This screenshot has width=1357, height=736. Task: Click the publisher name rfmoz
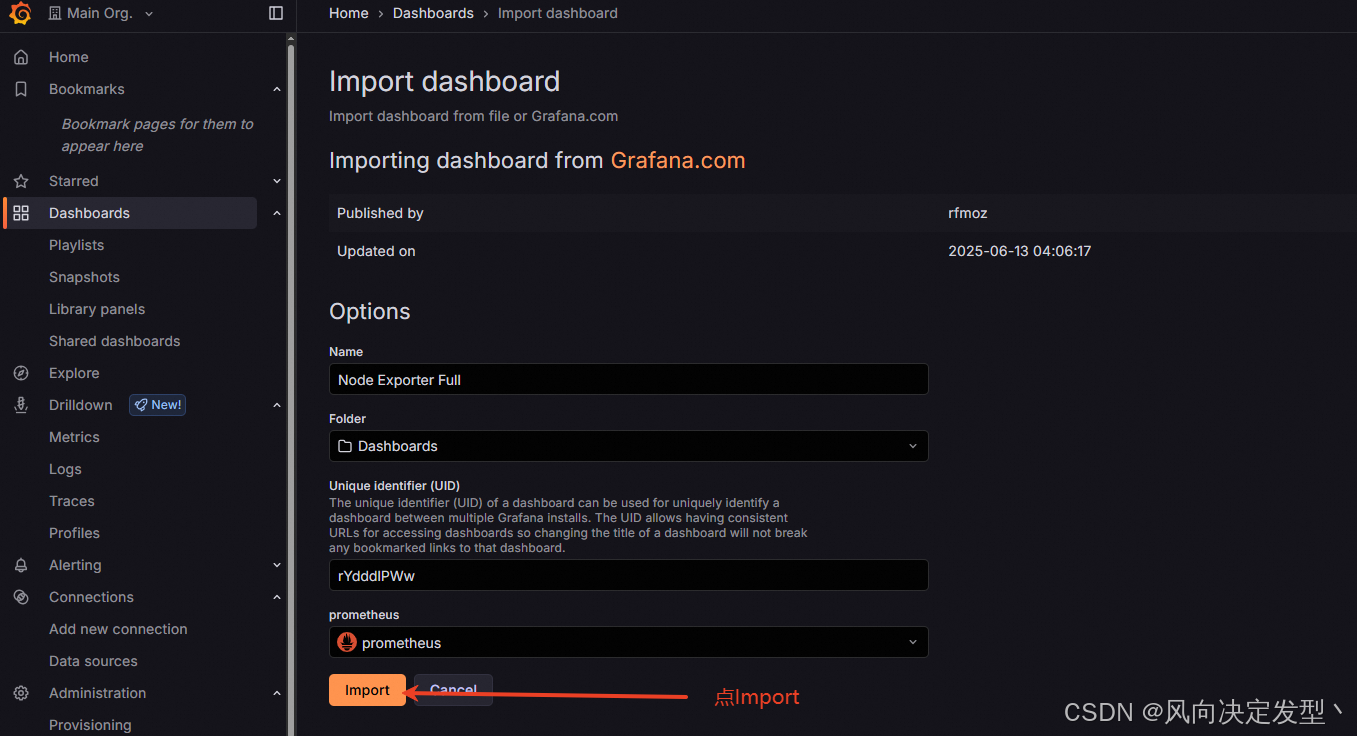[x=968, y=213]
